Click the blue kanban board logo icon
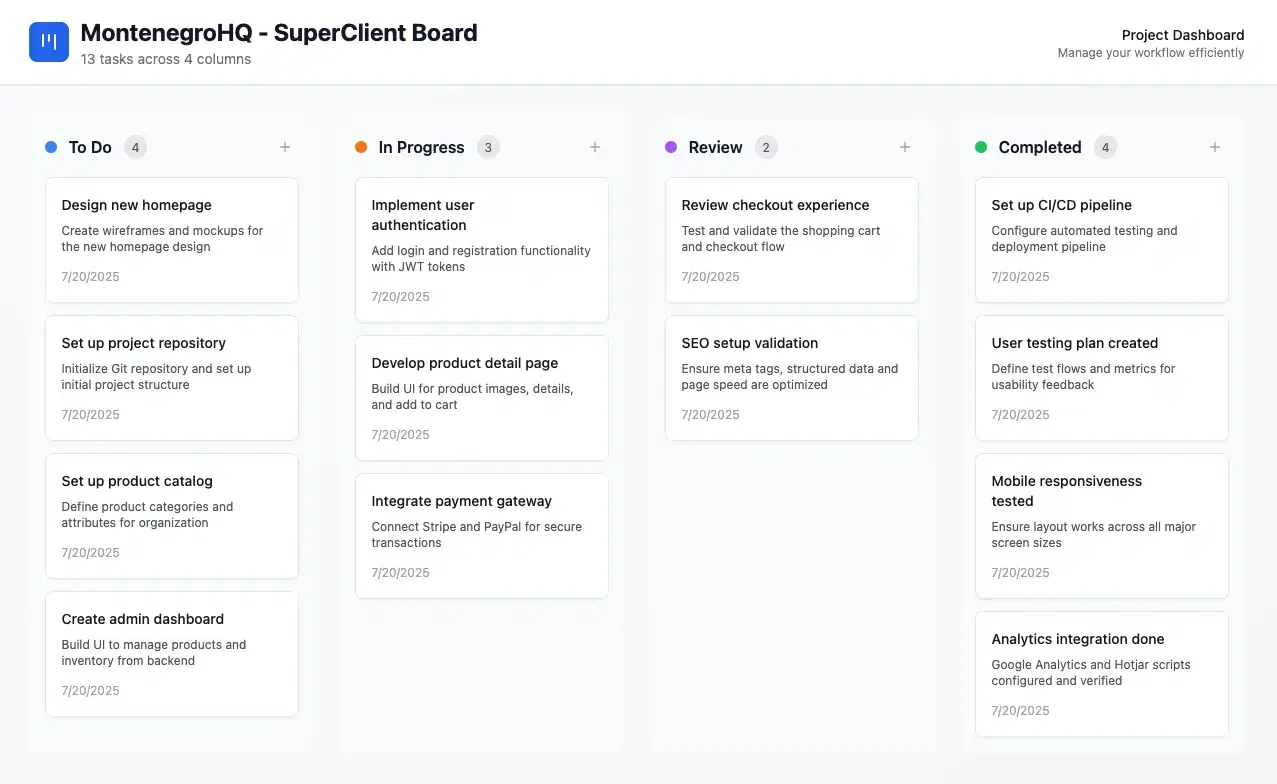 (49, 42)
